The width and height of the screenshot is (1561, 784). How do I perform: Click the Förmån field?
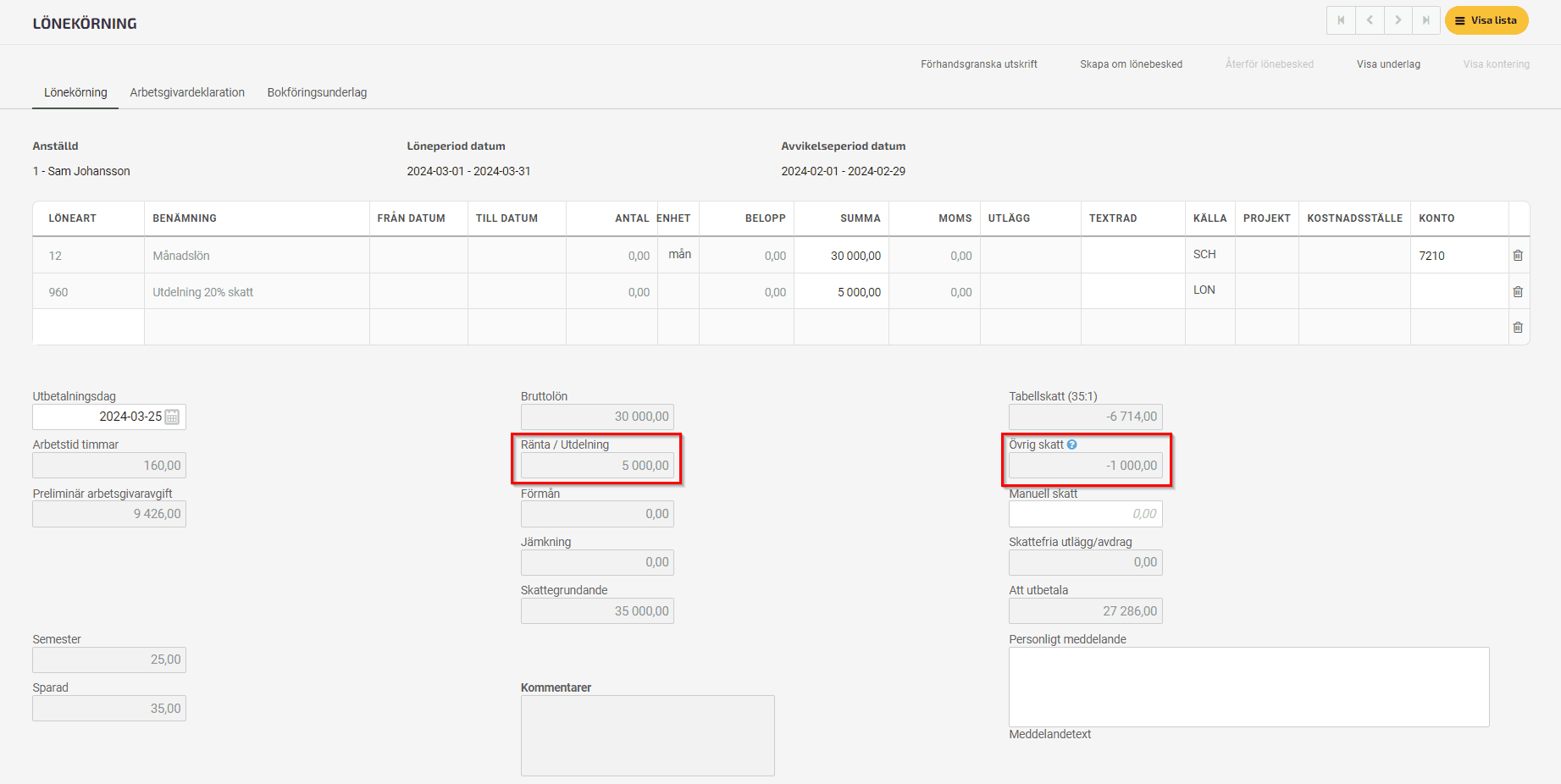597,514
